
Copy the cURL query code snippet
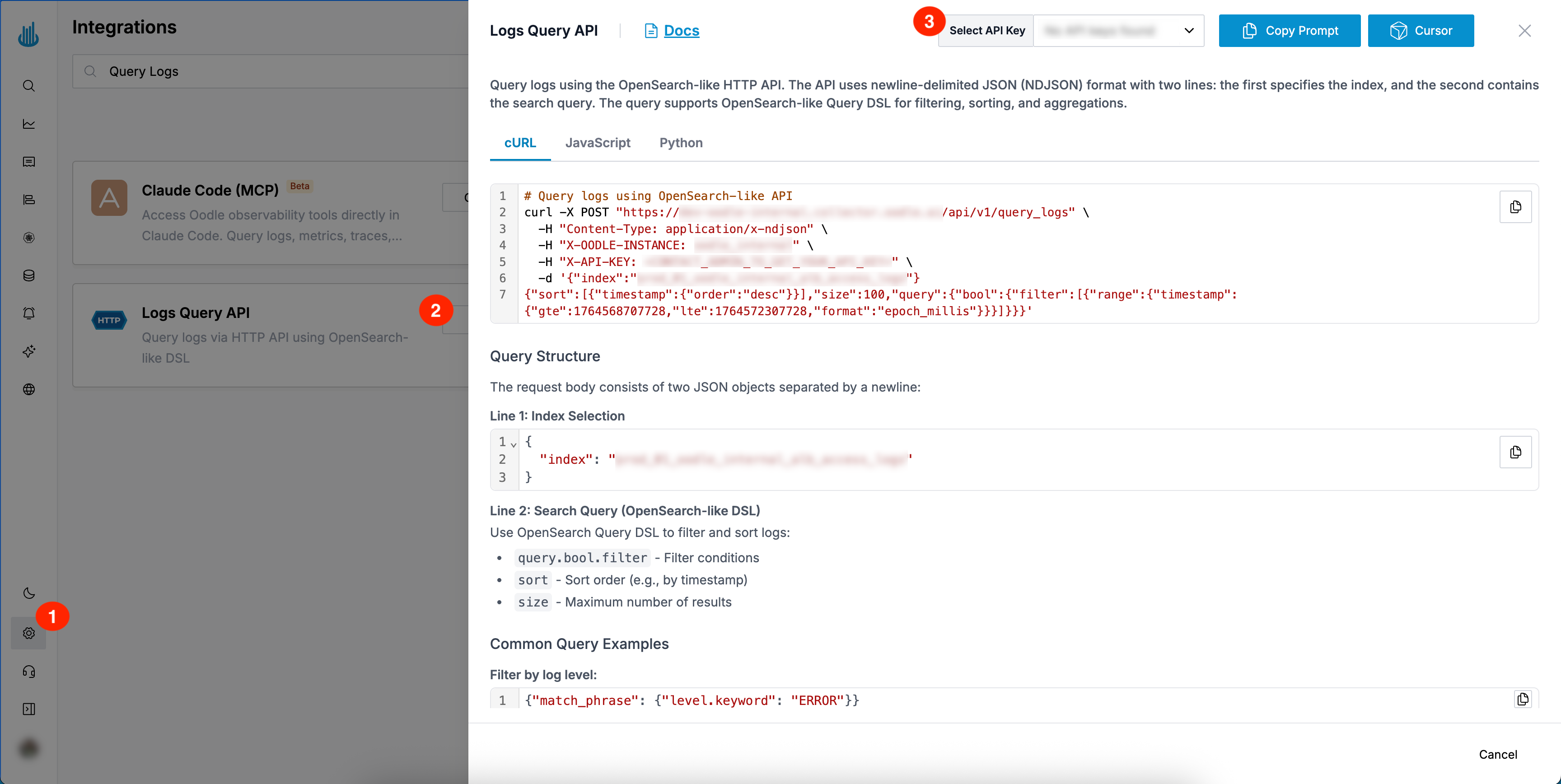pos(1515,206)
